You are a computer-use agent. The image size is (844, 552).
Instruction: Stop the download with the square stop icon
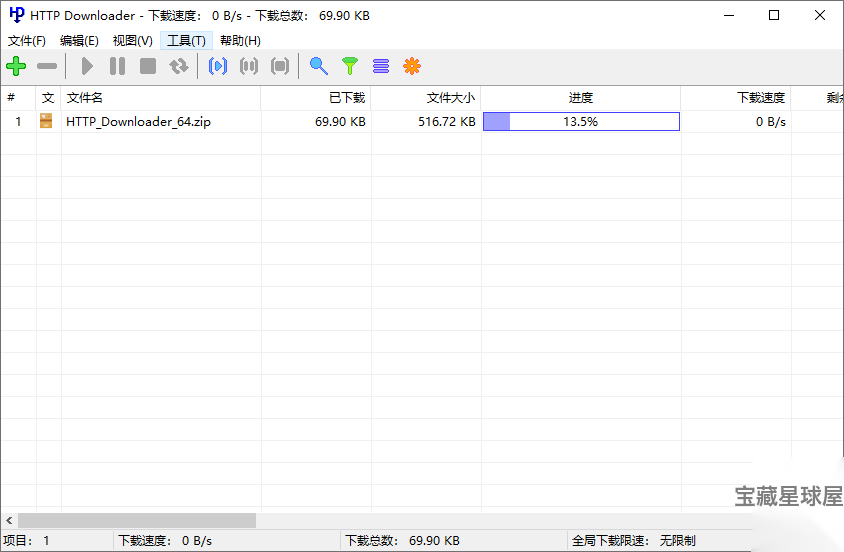[x=148, y=66]
